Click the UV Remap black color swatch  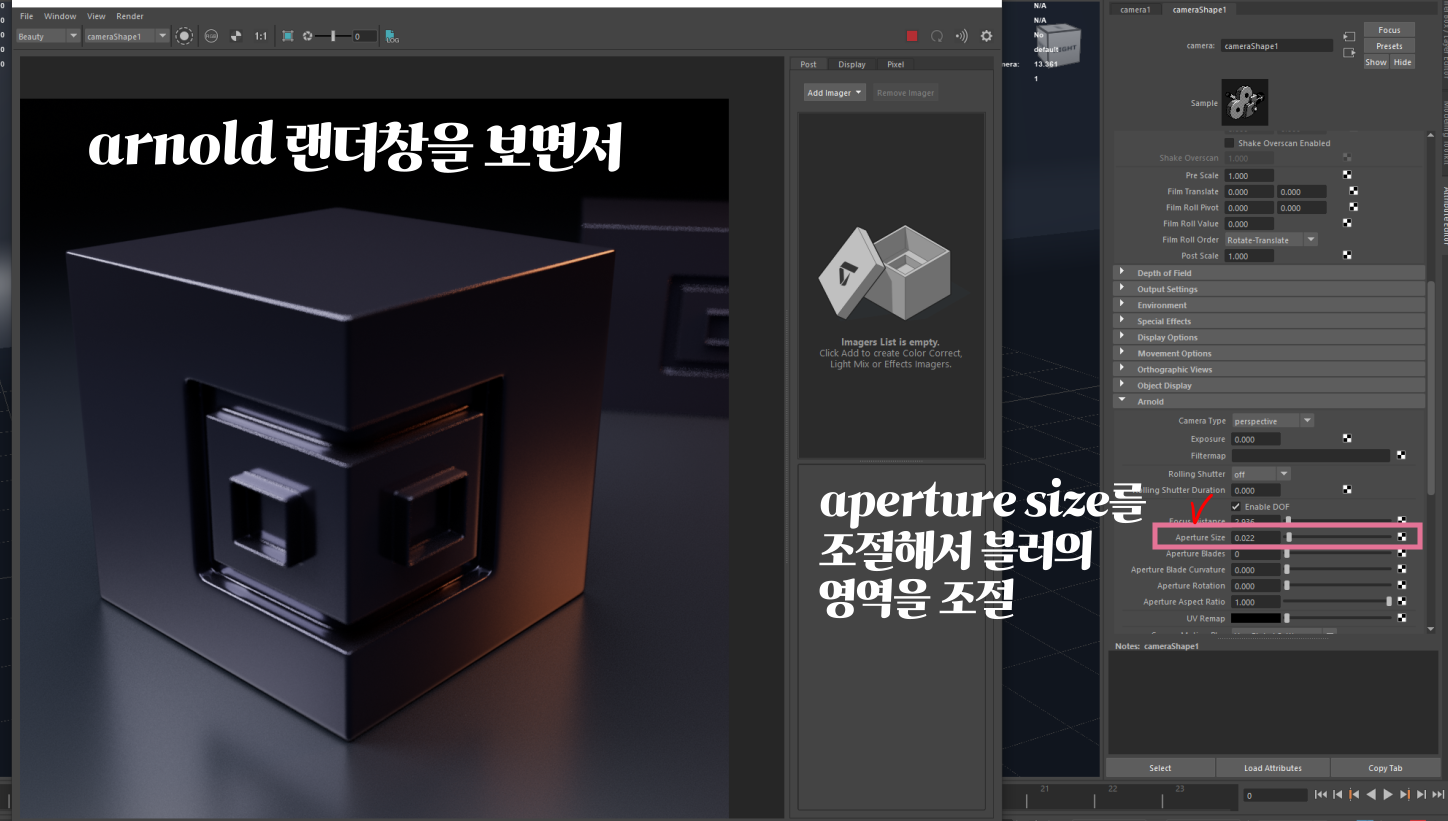pos(1257,618)
